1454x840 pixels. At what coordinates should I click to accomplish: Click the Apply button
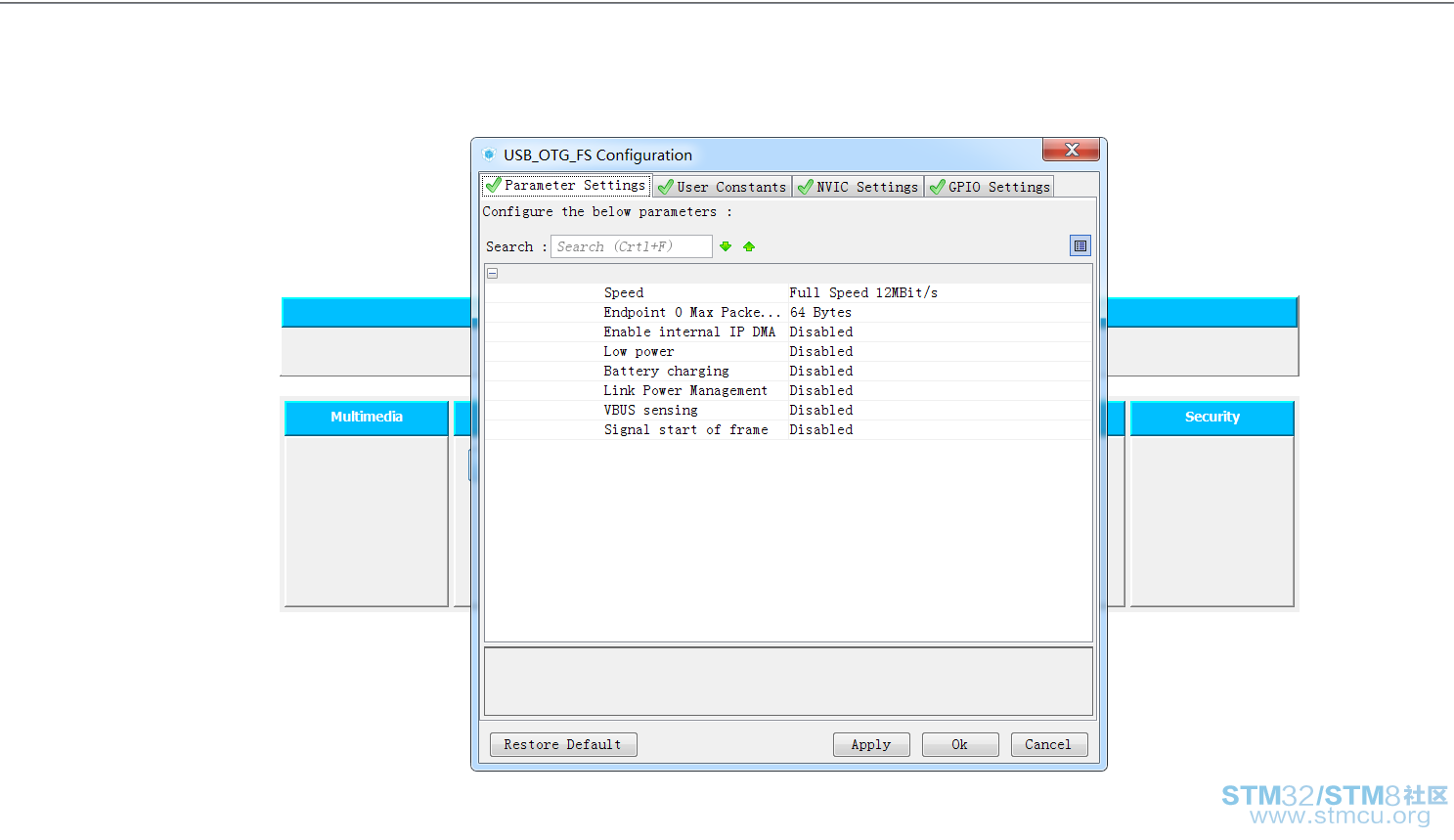[871, 744]
